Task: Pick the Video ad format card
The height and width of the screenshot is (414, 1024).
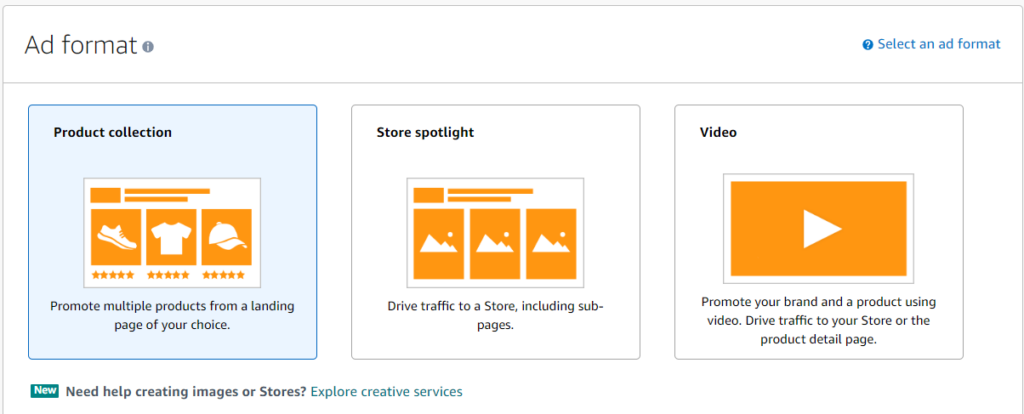Action: click(819, 232)
